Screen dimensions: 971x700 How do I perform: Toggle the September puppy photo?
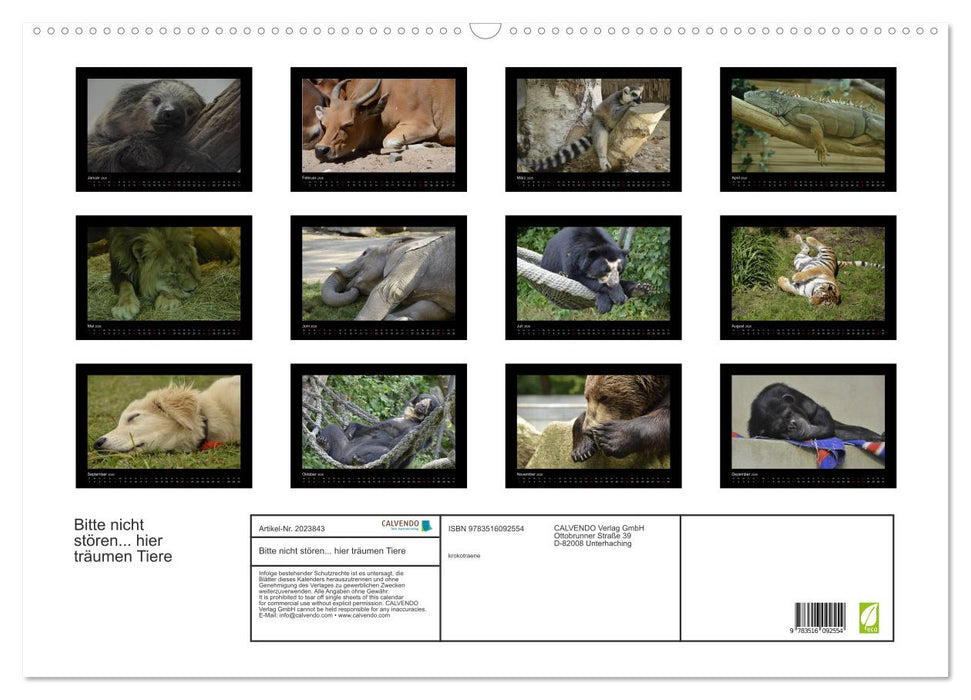click(x=163, y=426)
